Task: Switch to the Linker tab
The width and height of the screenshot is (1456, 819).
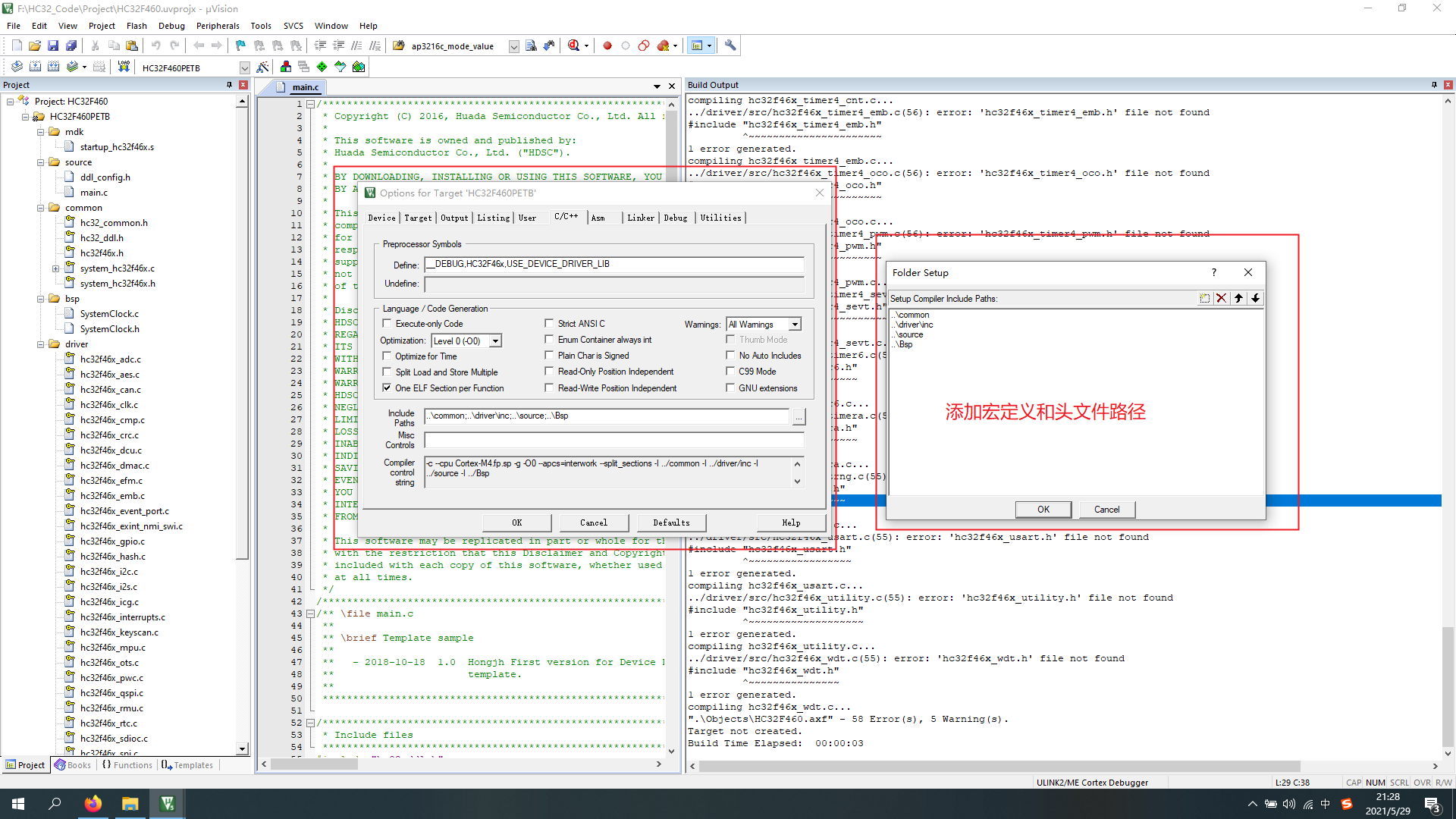Action: click(640, 218)
